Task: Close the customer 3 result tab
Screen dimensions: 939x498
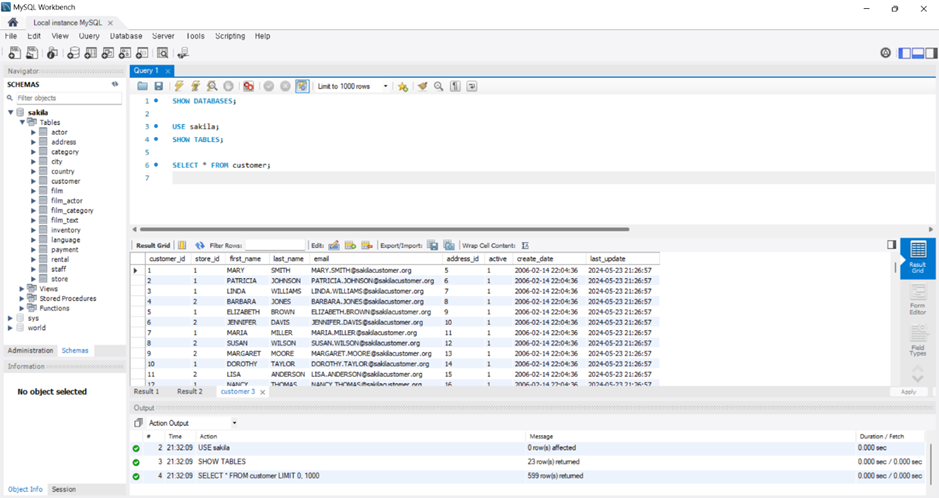Action: tap(262, 392)
